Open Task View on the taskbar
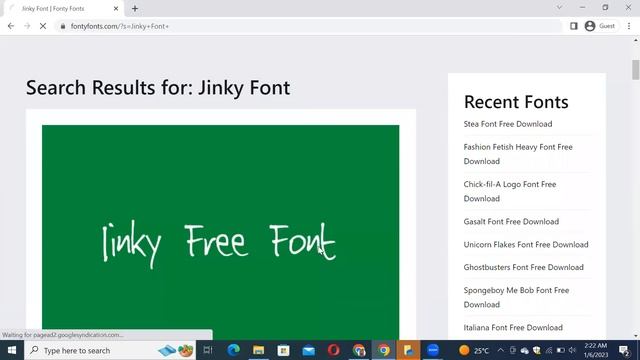The height and width of the screenshot is (360, 640). click(208, 350)
